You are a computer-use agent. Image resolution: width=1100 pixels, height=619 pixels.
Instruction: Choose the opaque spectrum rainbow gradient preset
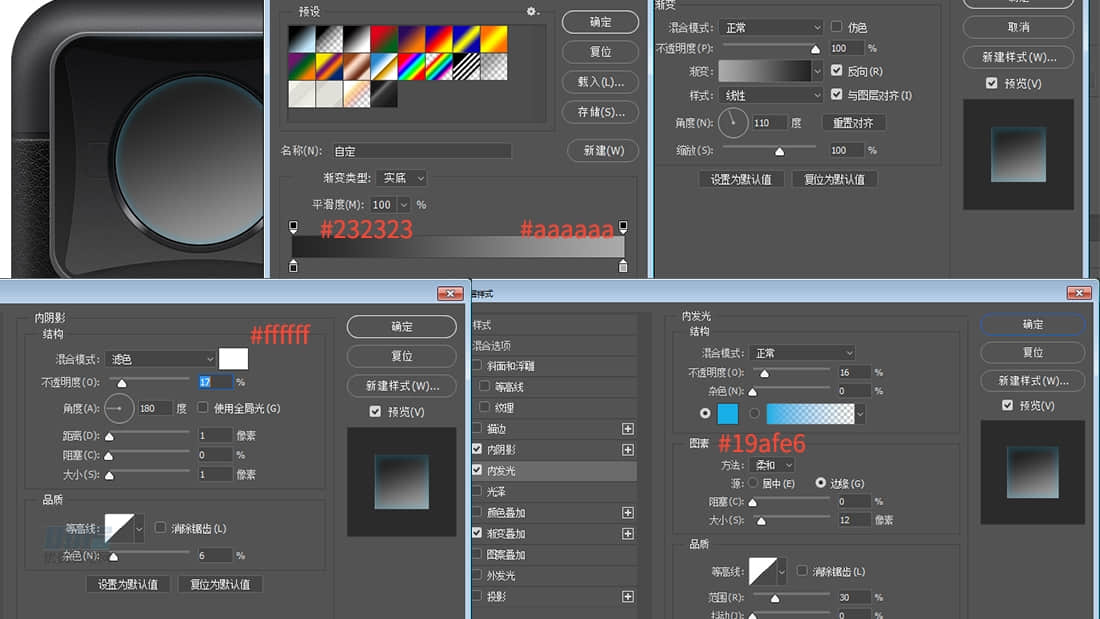411,67
